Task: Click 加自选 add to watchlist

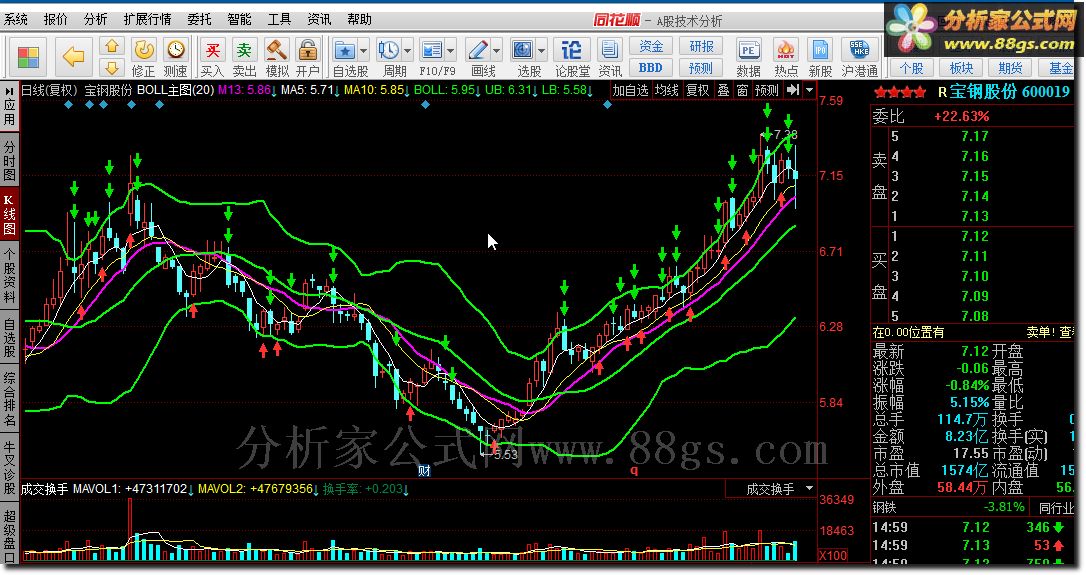Action: coord(630,90)
